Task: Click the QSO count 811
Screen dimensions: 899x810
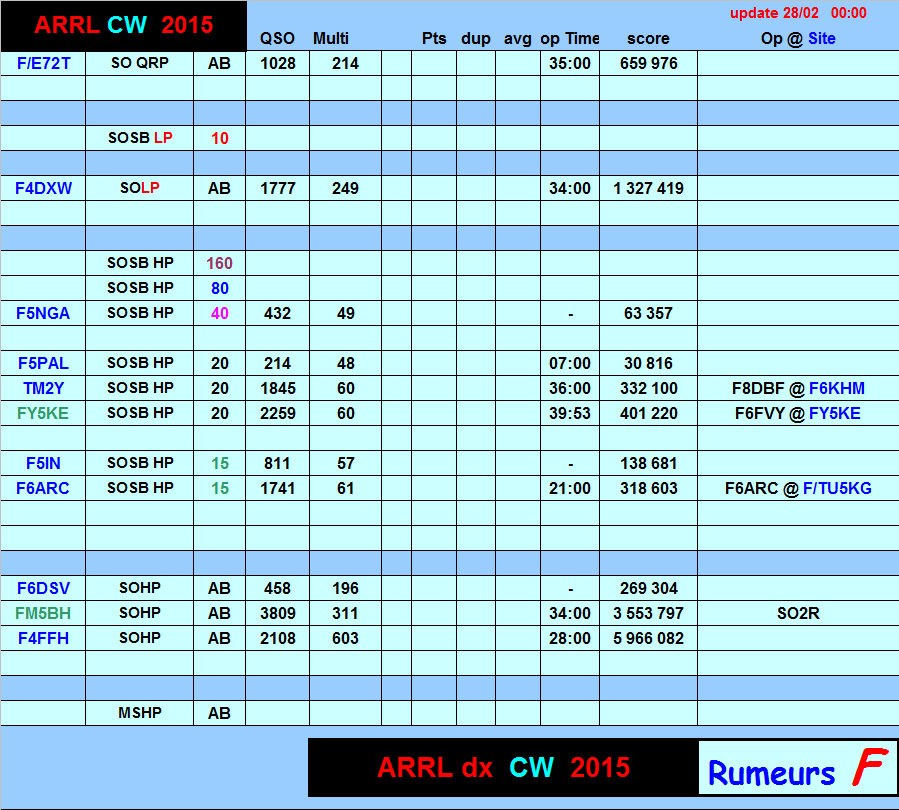Action: pos(277,463)
